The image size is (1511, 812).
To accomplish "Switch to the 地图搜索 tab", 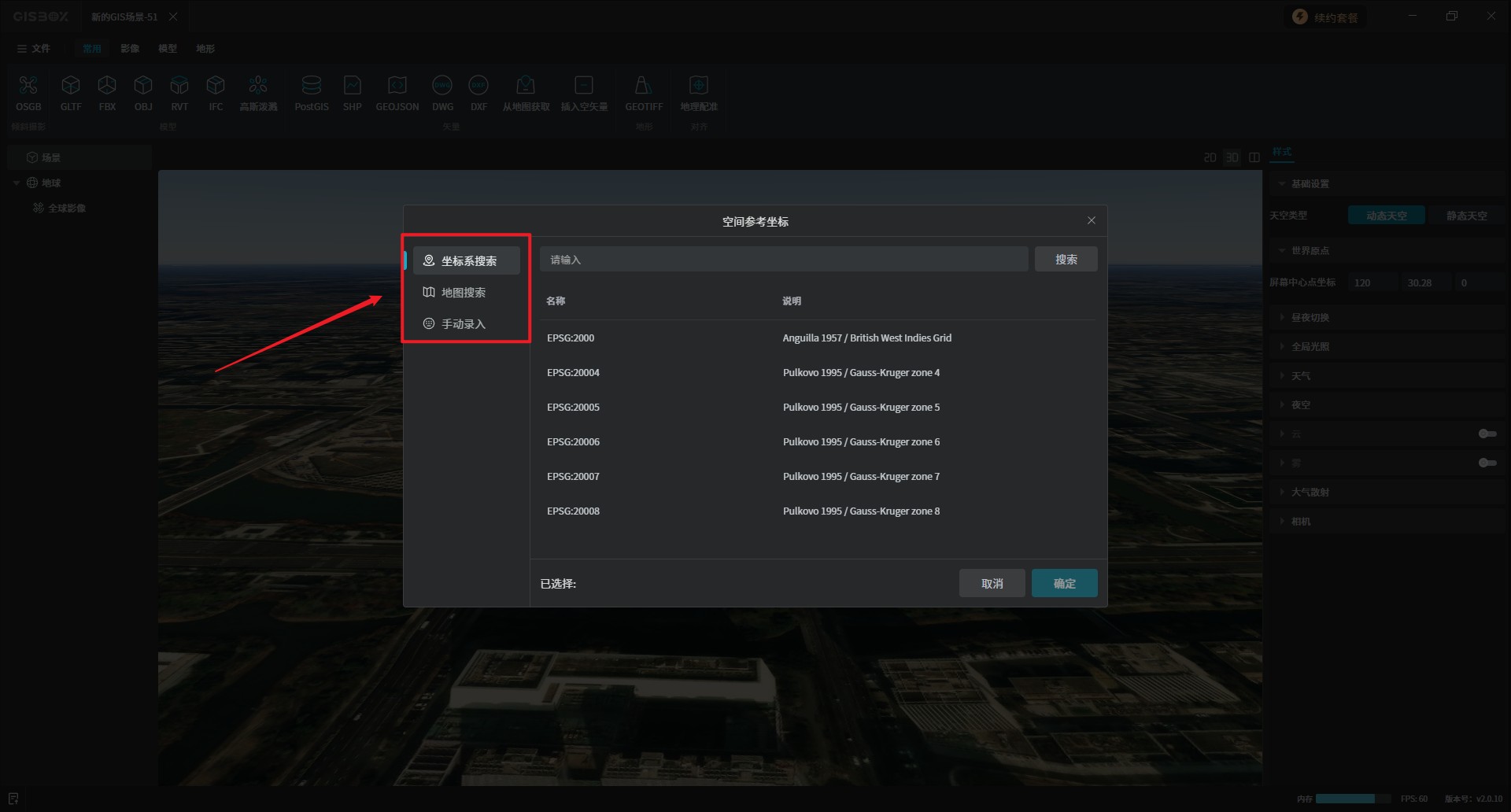I will (463, 293).
